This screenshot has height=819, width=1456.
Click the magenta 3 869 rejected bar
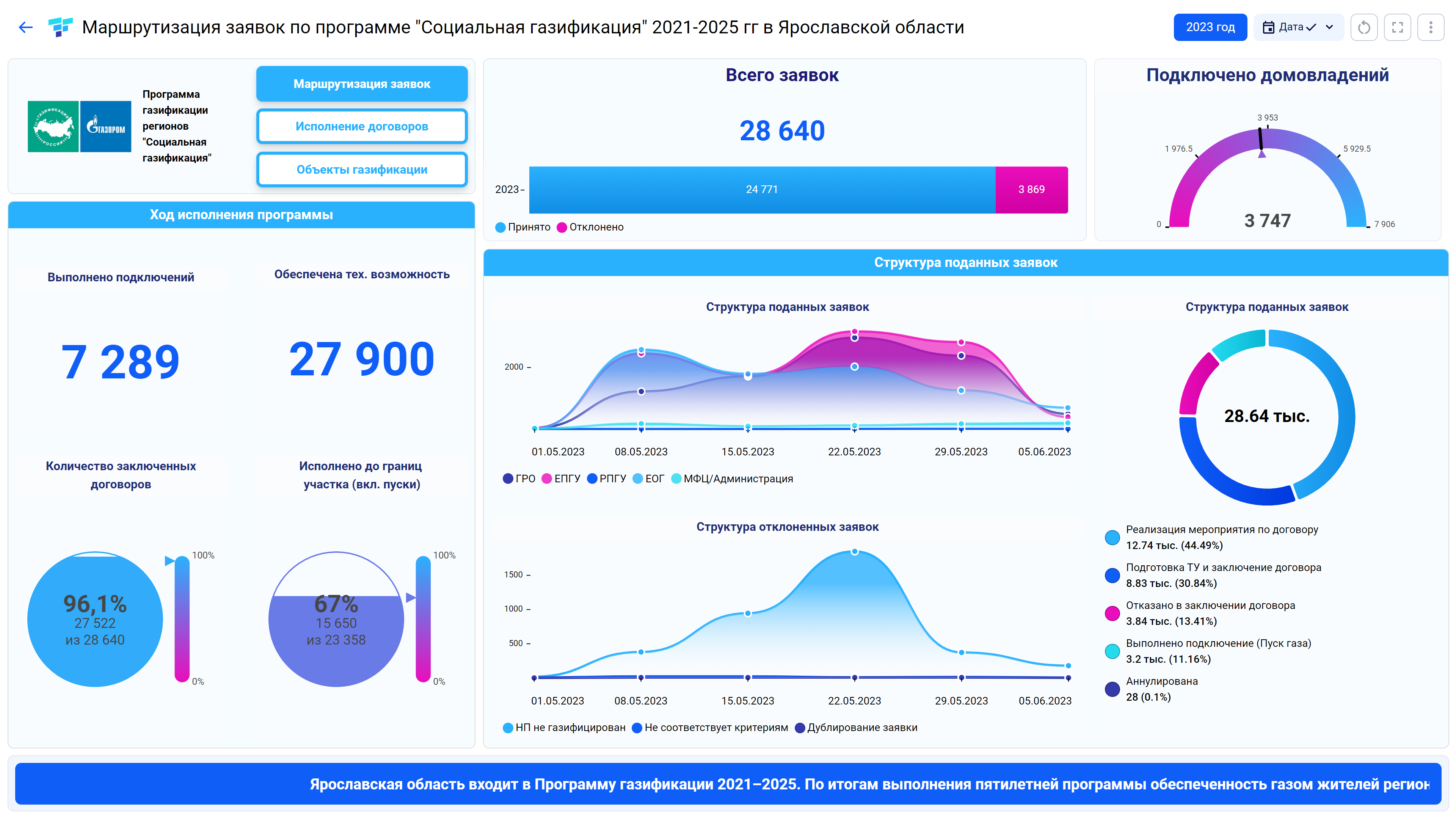pos(1031,190)
